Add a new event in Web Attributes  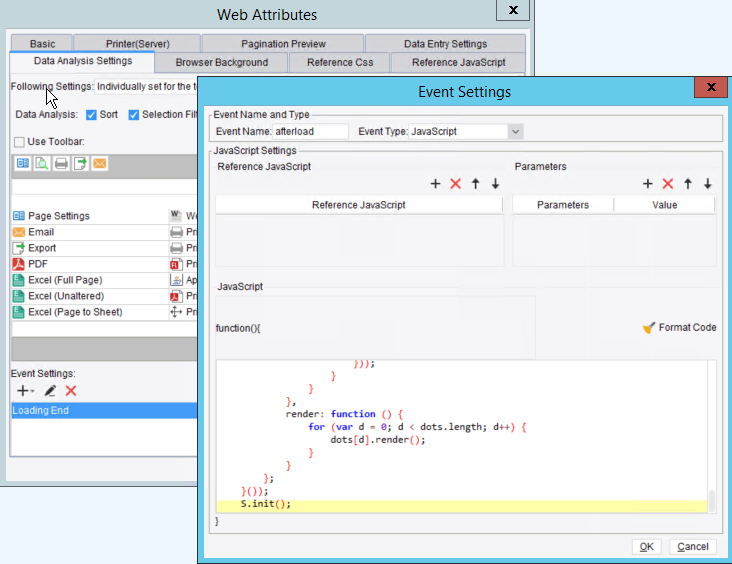25,391
